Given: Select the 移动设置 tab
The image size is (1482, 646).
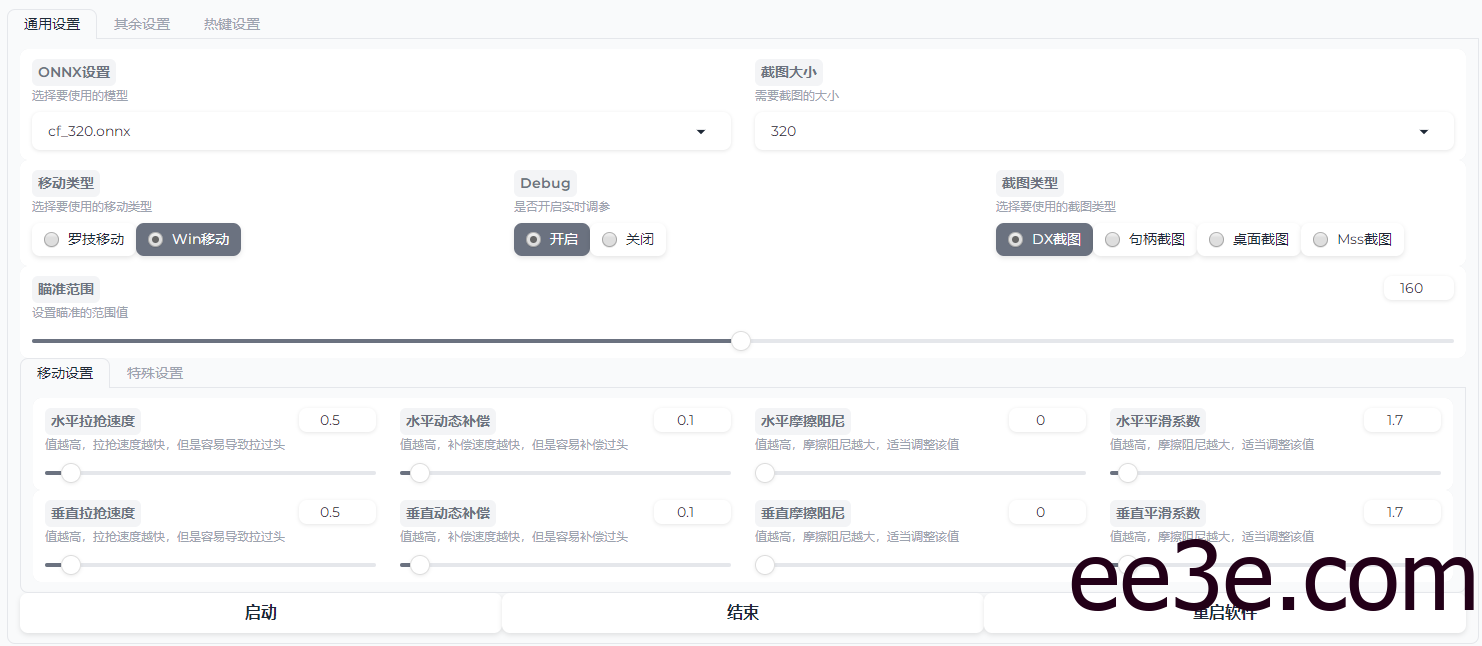Looking at the screenshot, I should pyautogui.click(x=65, y=372).
